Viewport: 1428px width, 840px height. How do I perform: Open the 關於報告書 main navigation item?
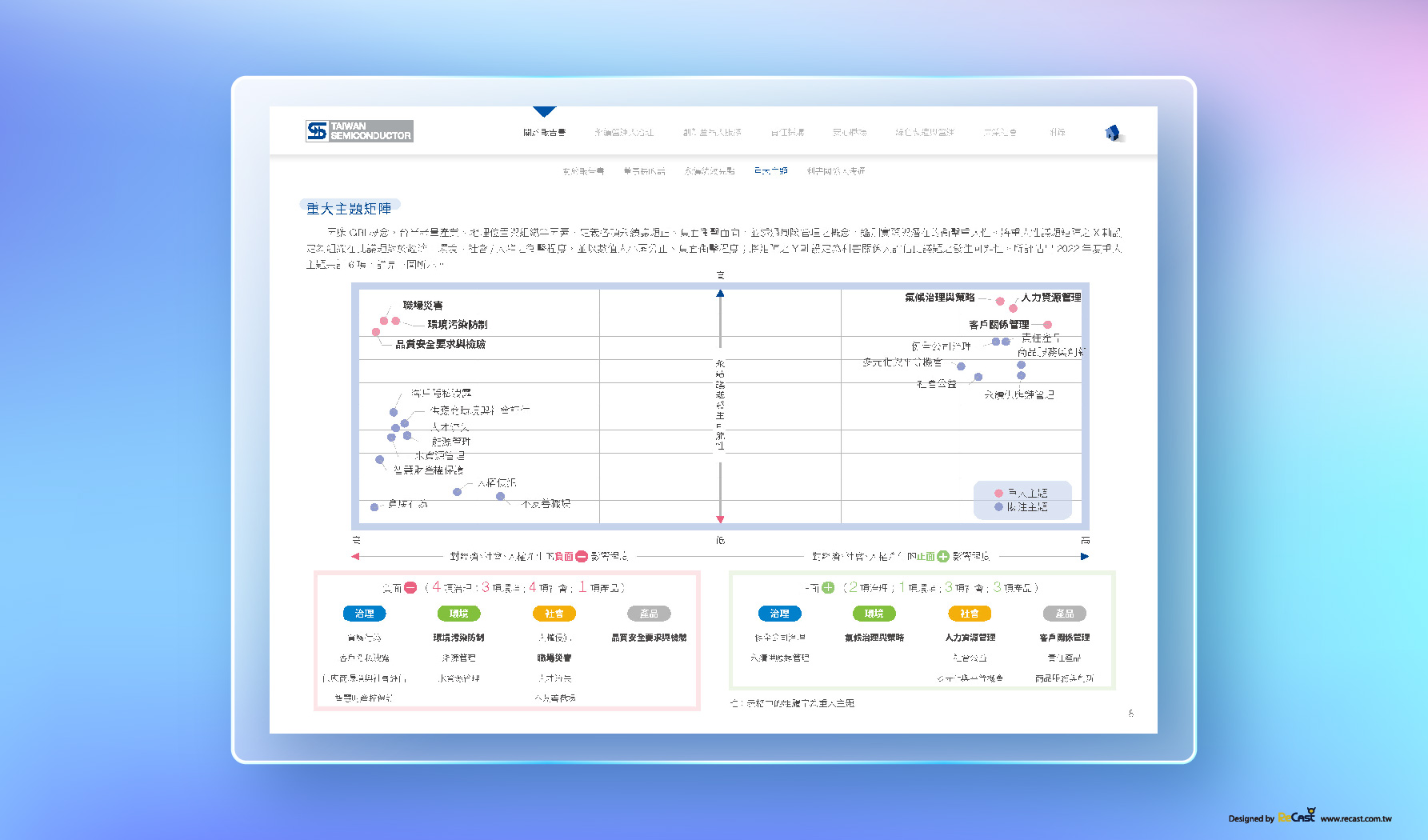click(x=545, y=133)
